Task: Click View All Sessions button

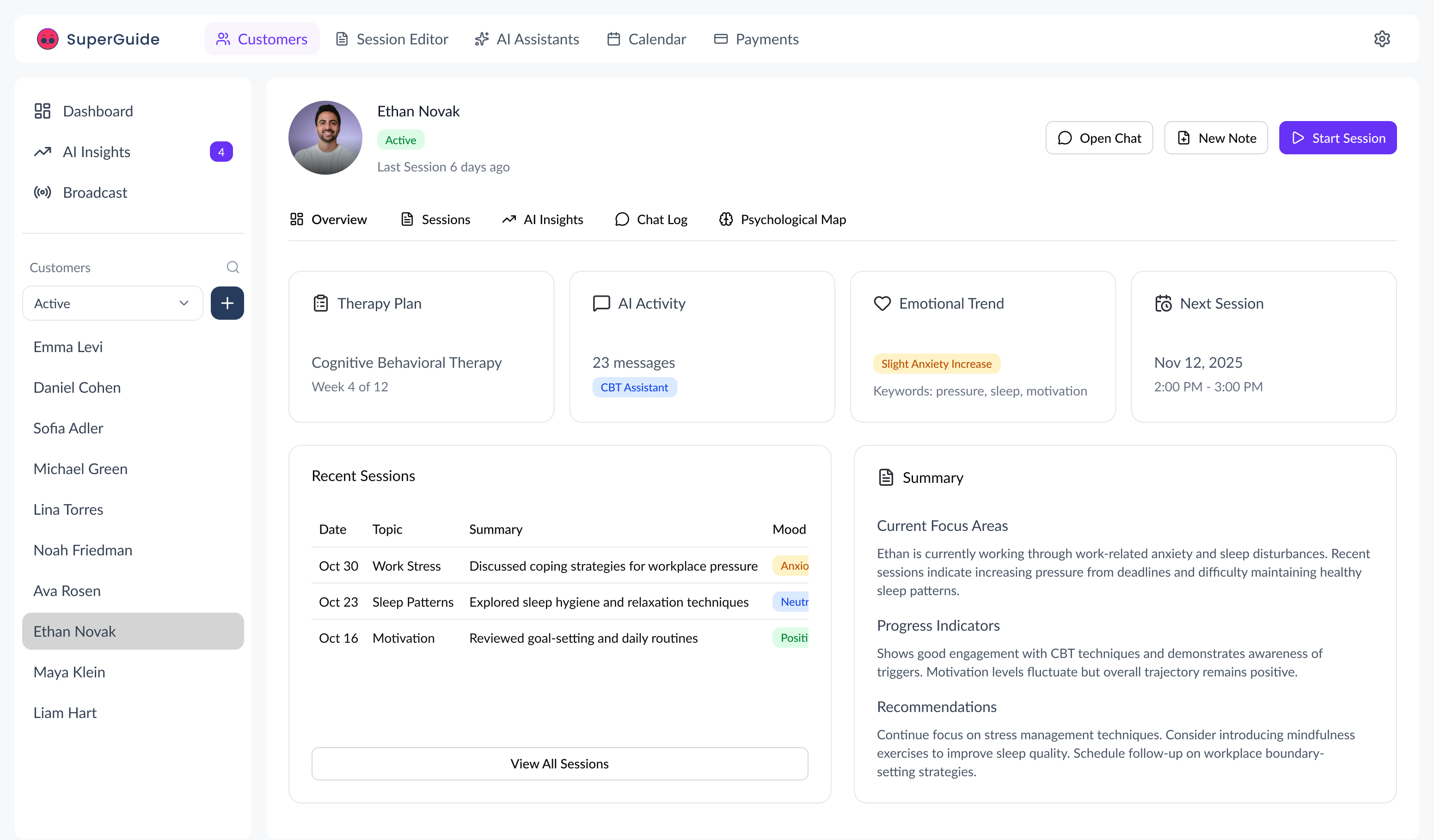Action: (559, 763)
